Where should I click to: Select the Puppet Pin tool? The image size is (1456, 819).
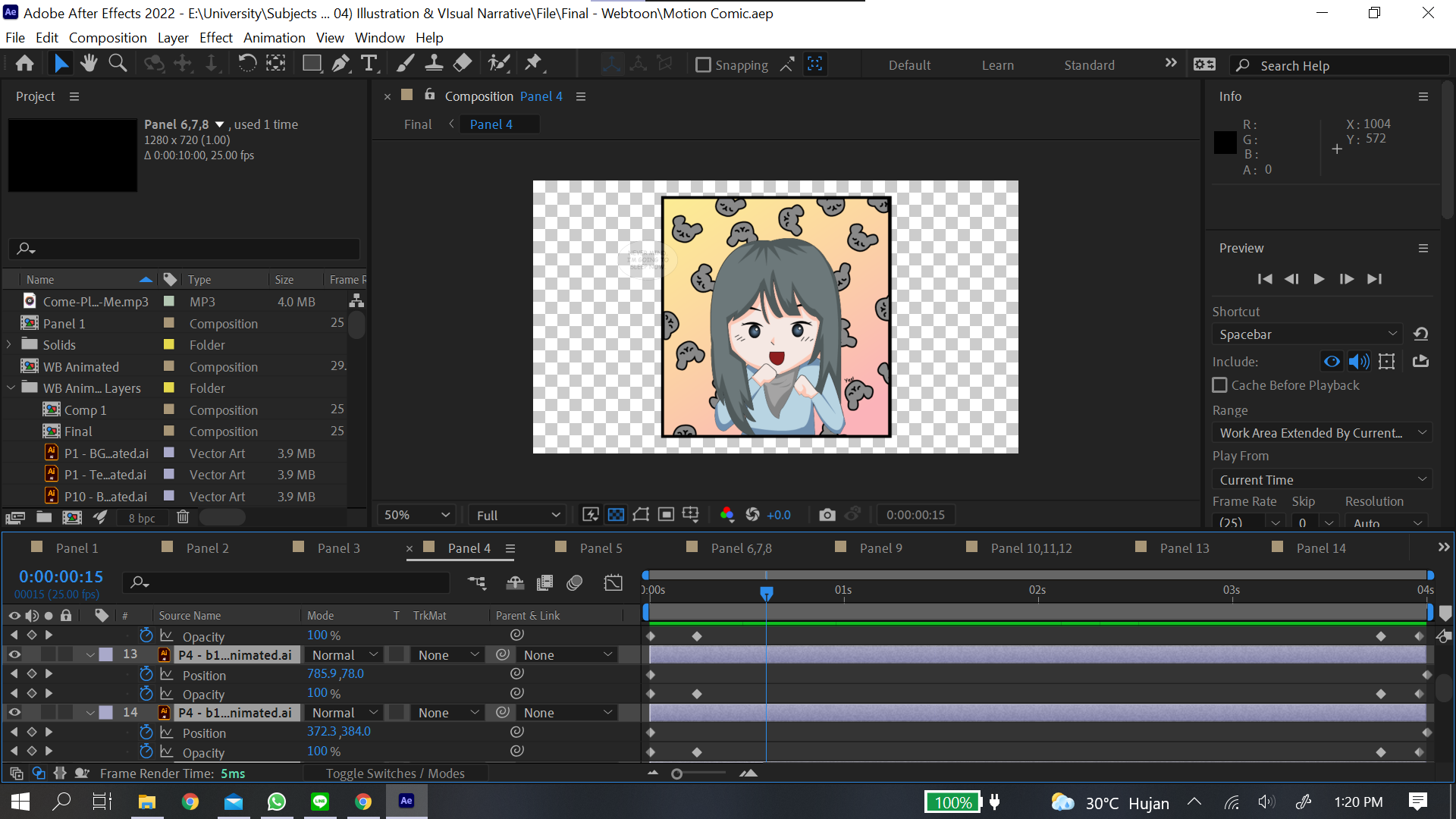(x=534, y=64)
